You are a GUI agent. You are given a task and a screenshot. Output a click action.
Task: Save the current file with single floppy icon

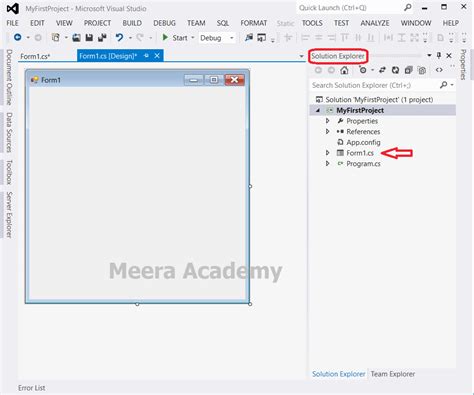click(x=89, y=38)
